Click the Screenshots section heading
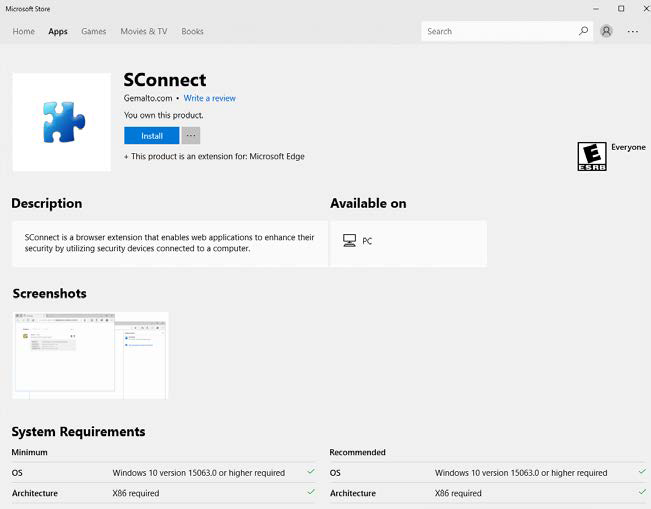Screen dimensions: 651x509 click(49, 294)
